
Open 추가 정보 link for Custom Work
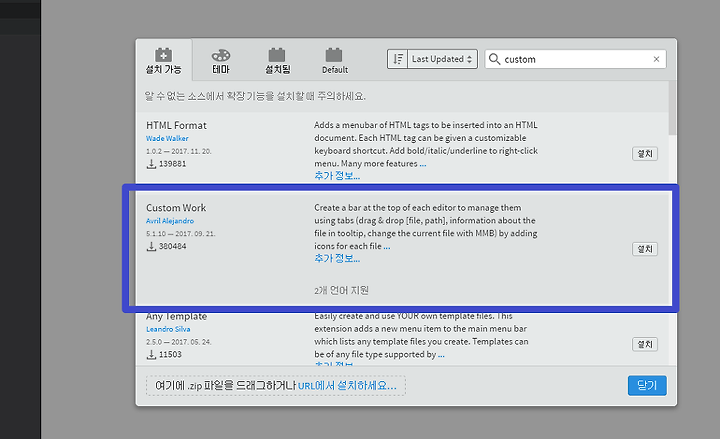[x=337, y=259]
